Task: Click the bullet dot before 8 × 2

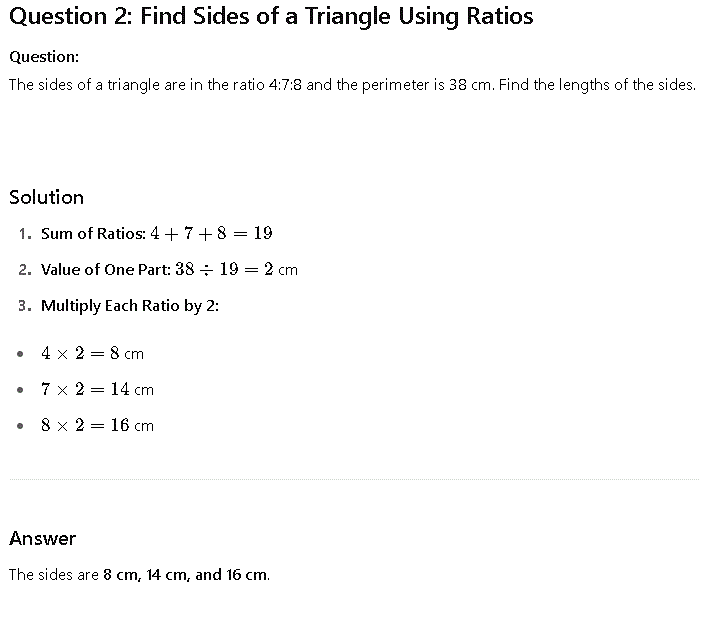Action: [20, 426]
